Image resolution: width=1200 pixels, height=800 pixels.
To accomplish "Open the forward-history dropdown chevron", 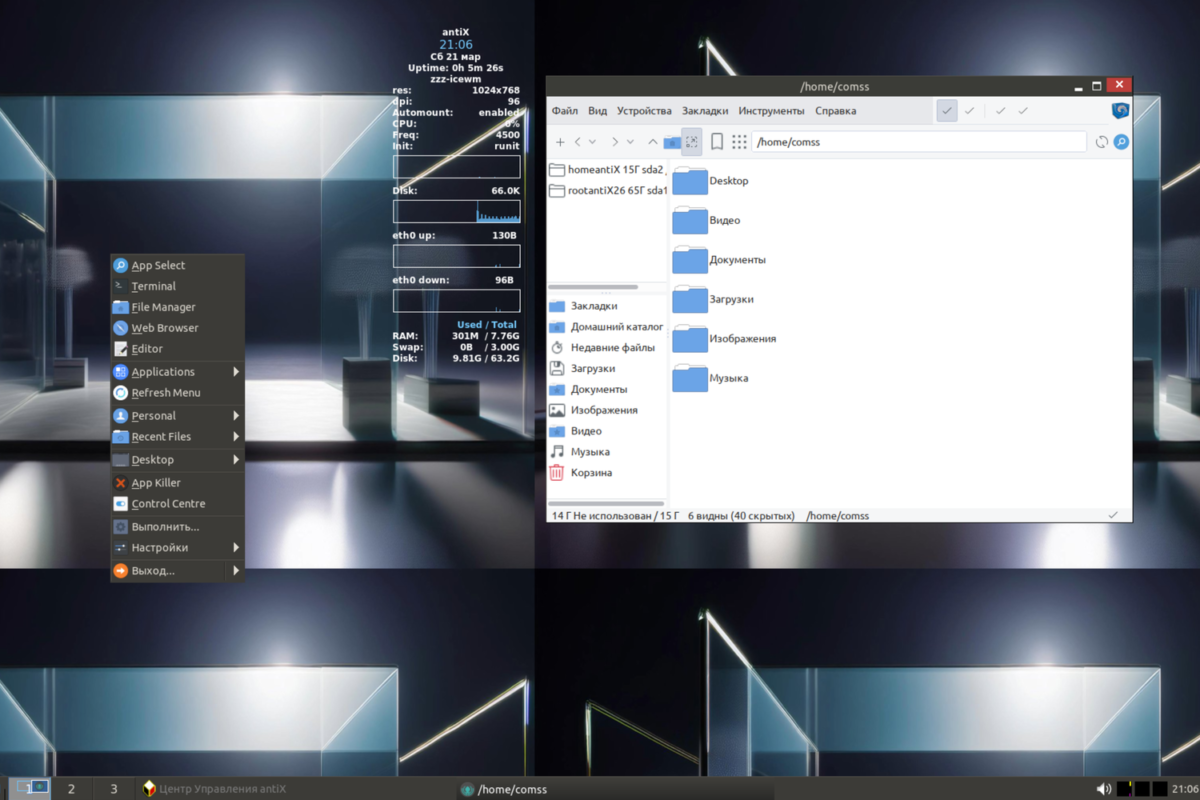I will pyautogui.click(x=630, y=142).
